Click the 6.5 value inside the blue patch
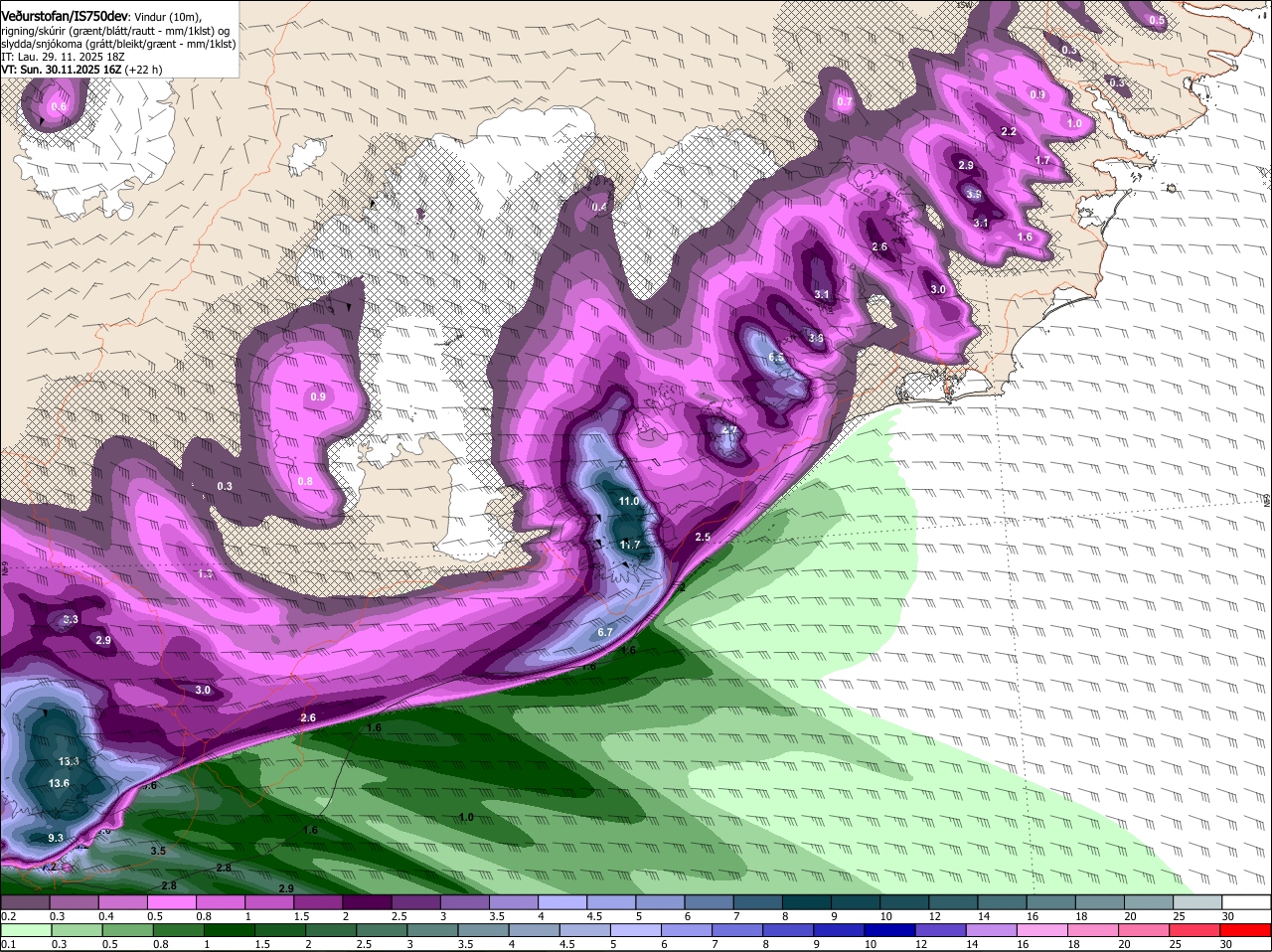This screenshot has width=1272, height=952. coord(777,358)
